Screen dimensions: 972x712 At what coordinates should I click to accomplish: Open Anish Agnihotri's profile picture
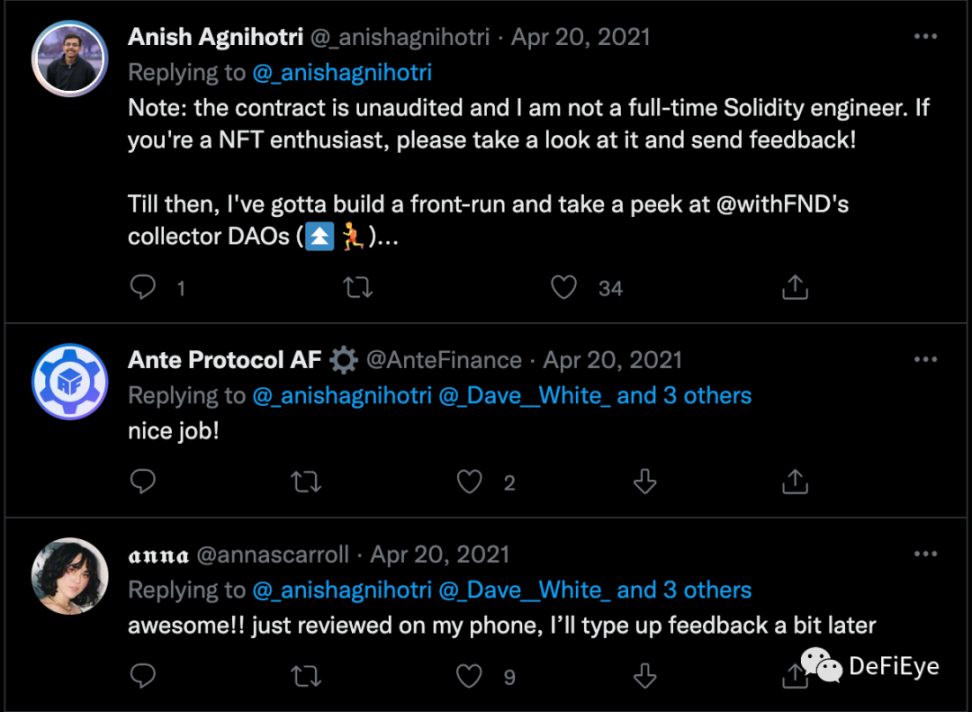pyautogui.click(x=70, y=58)
